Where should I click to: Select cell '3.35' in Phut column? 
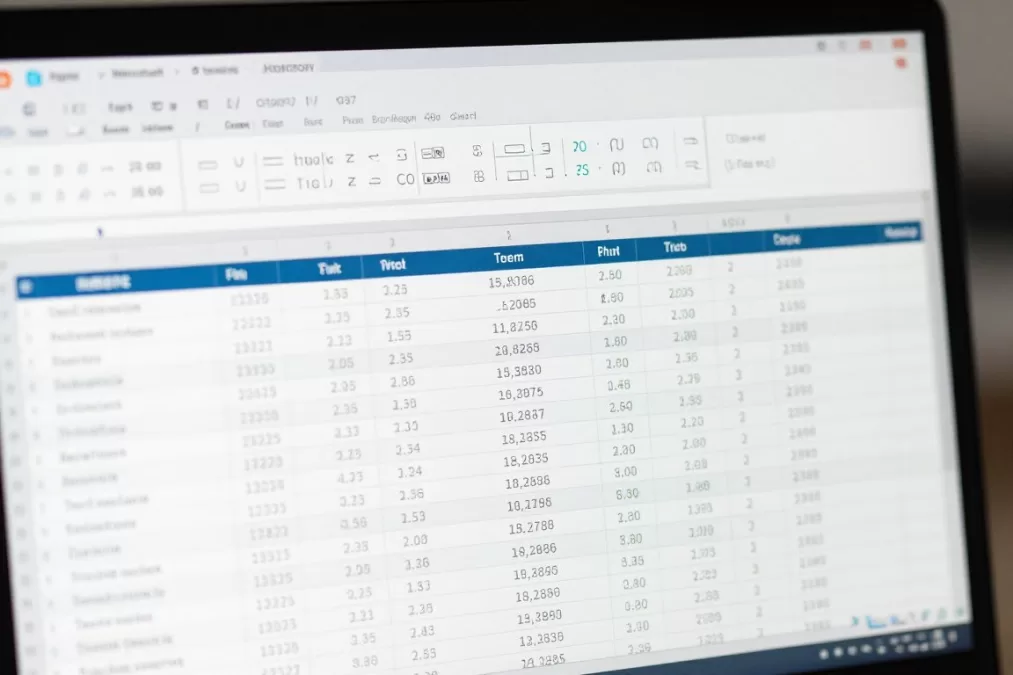click(632, 561)
